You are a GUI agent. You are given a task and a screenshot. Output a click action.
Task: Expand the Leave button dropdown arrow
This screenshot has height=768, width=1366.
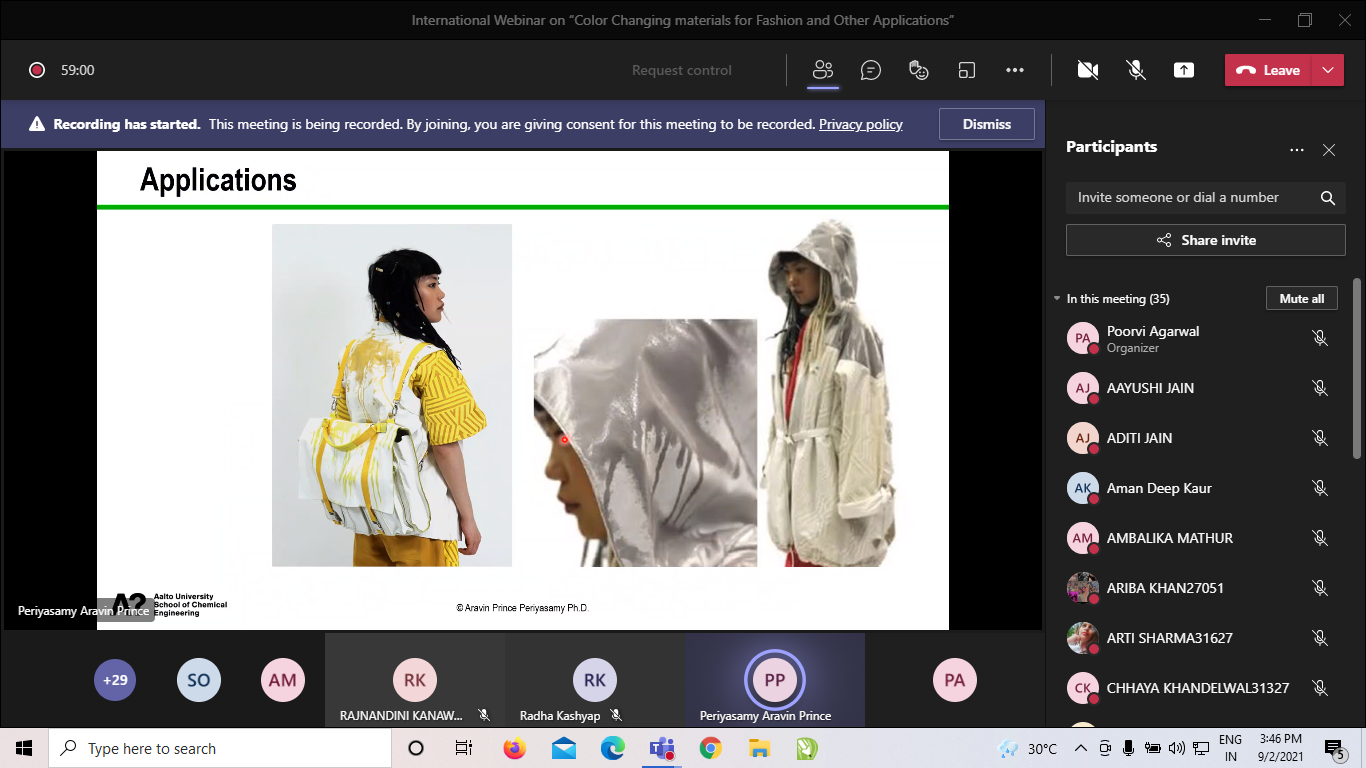click(1327, 70)
